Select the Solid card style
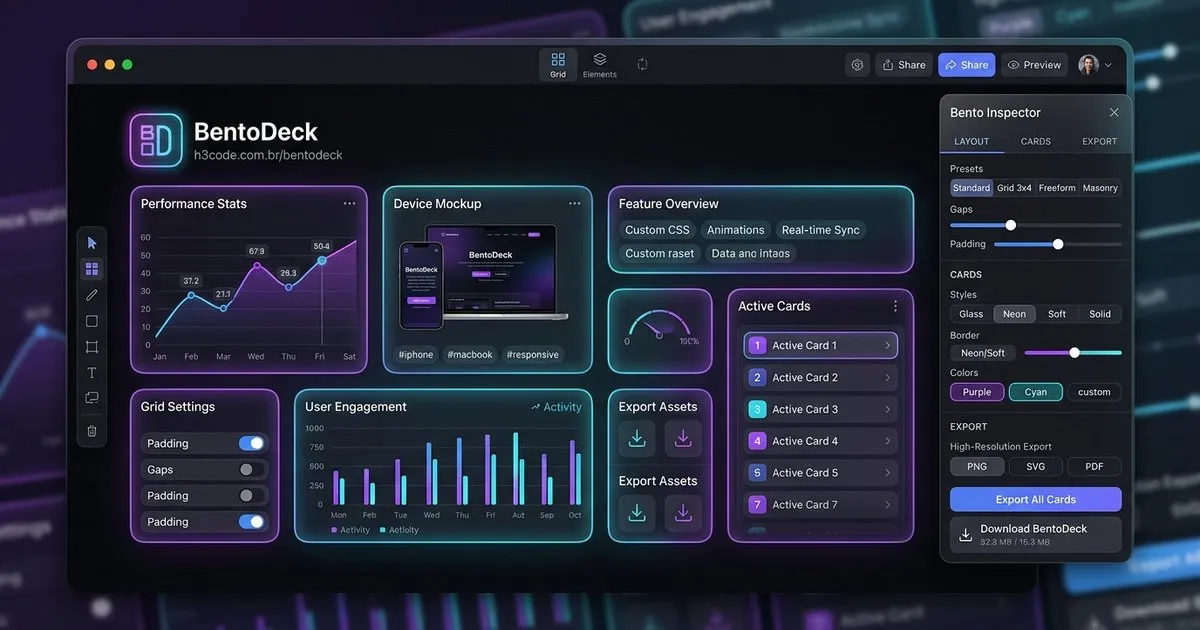 click(1100, 314)
